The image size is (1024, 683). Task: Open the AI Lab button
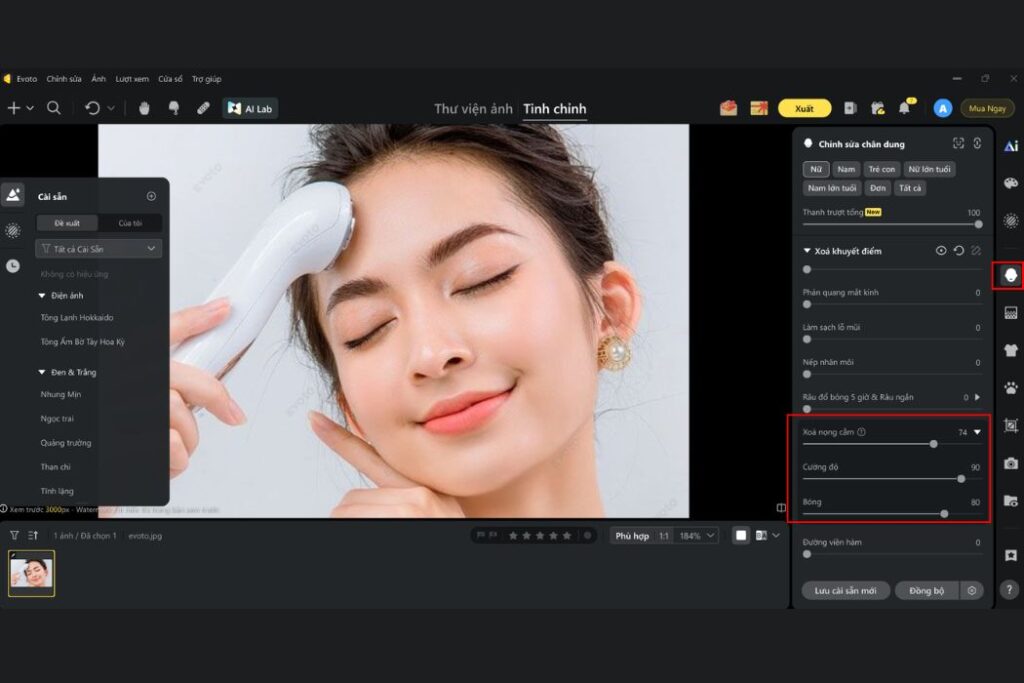click(x=251, y=108)
